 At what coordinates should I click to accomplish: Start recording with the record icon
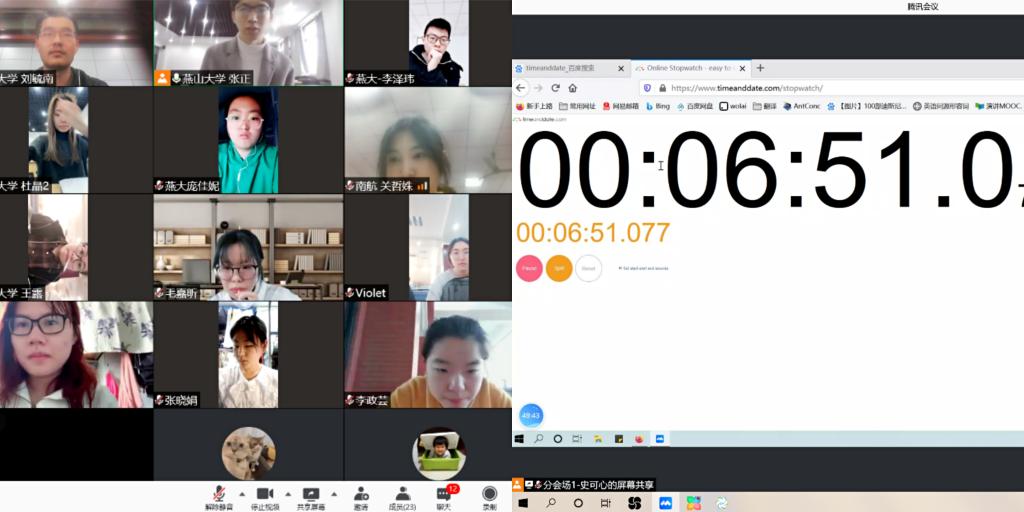pyautogui.click(x=489, y=494)
